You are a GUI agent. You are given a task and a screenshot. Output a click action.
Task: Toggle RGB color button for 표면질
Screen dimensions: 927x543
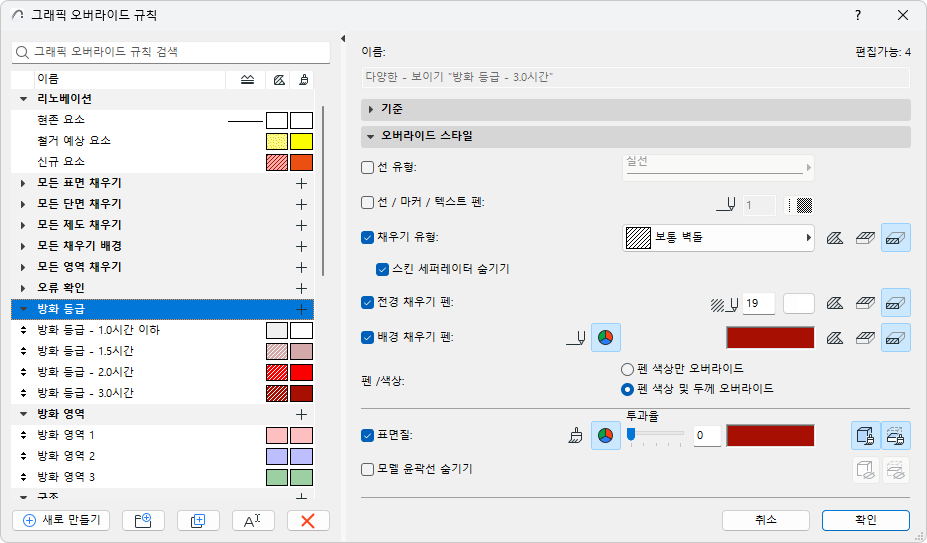tap(605, 436)
